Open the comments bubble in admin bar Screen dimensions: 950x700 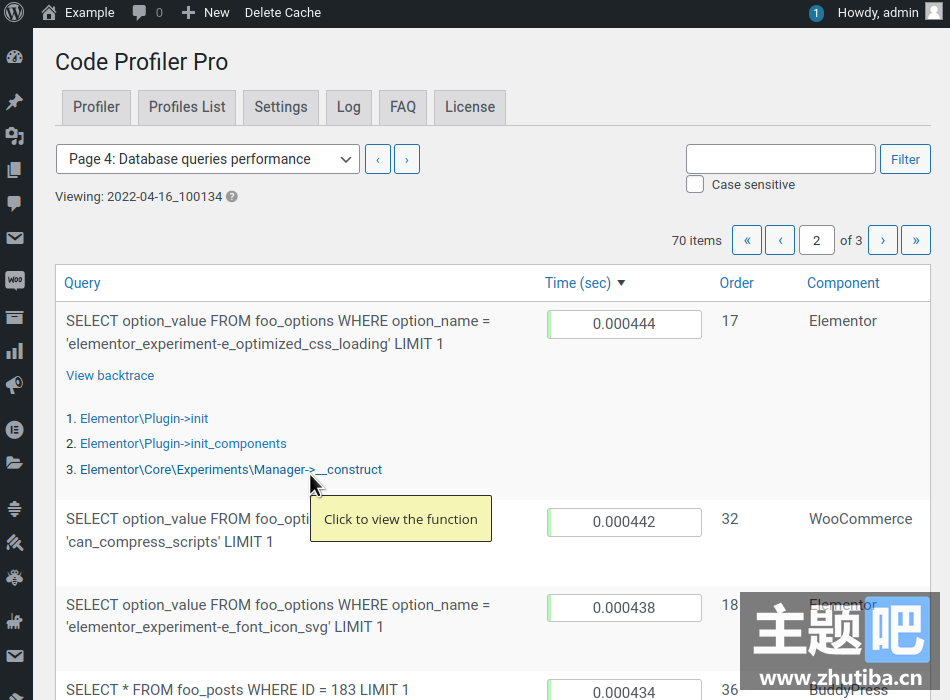(x=139, y=13)
